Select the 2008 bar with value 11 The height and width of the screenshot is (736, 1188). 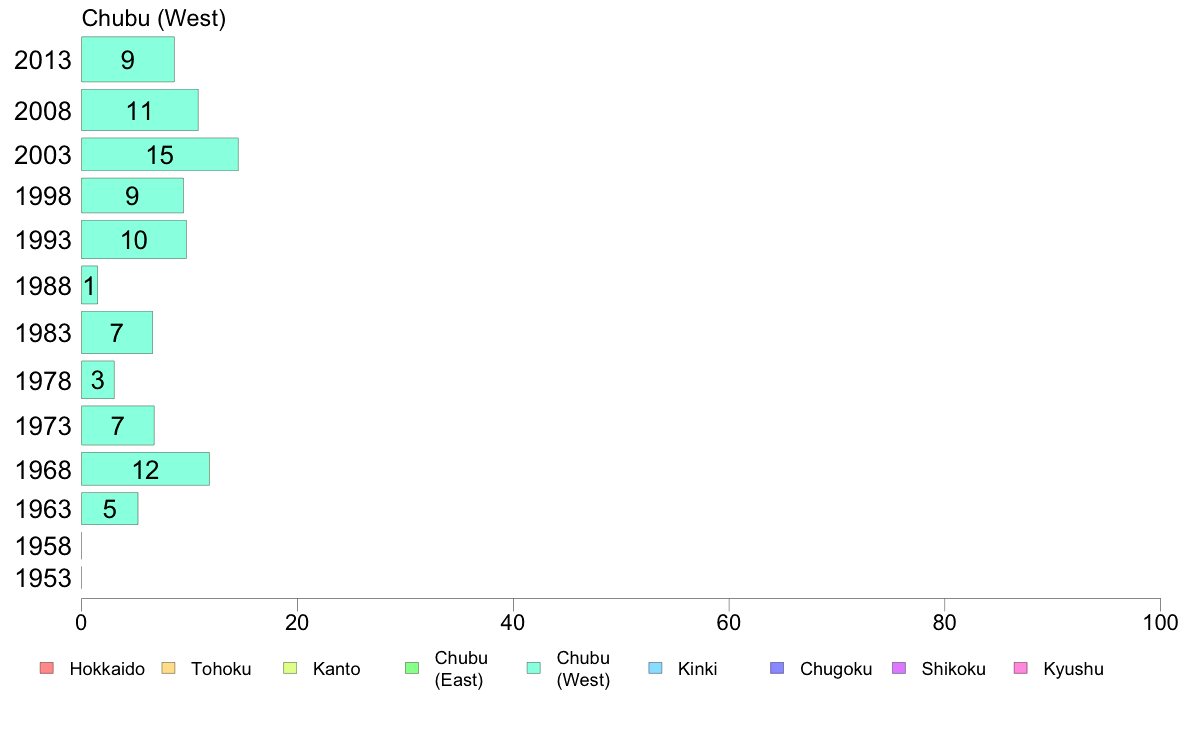(140, 110)
